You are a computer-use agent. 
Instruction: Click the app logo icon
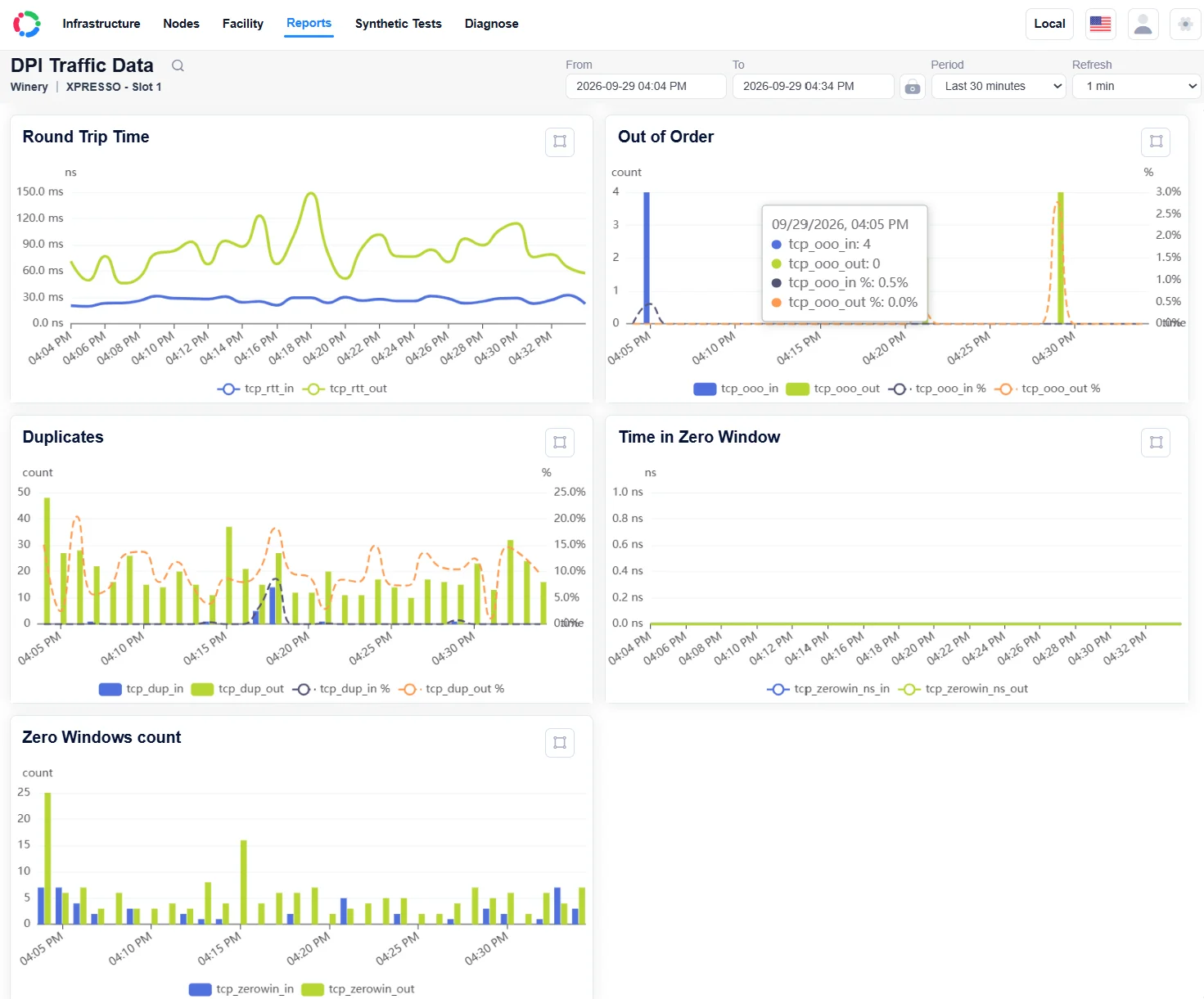pos(27,24)
